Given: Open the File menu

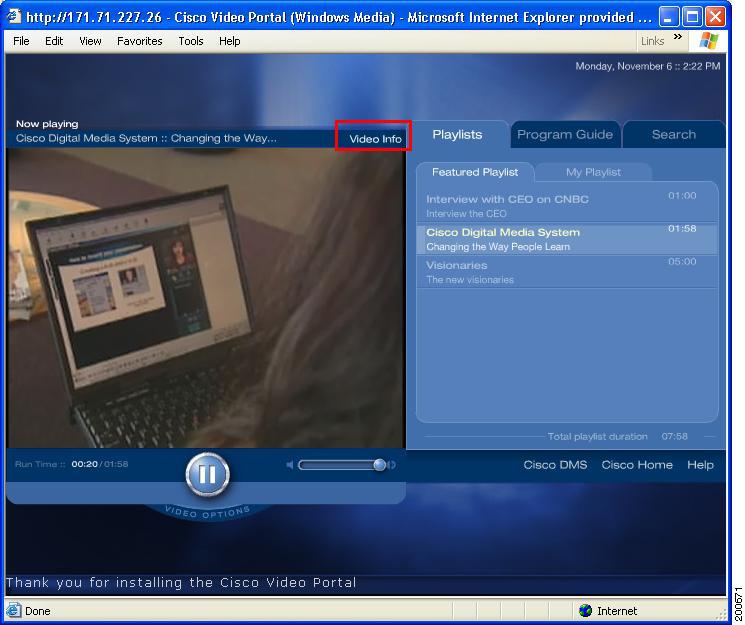Looking at the screenshot, I should [21, 41].
